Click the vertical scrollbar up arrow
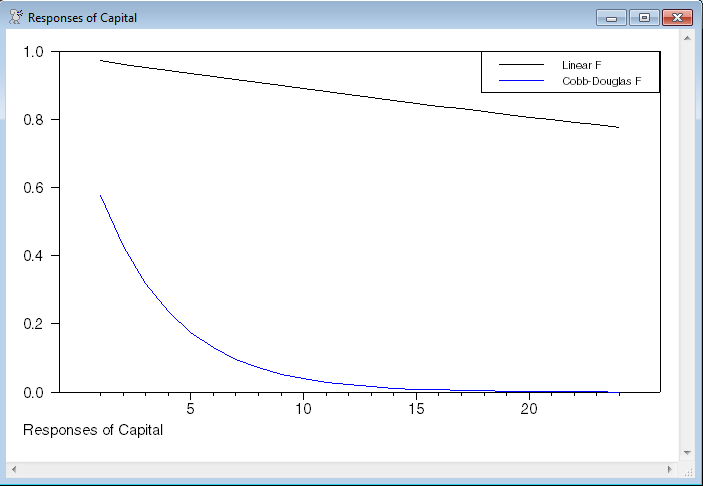Viewport: 703px width, 486px height. click(687, 38)
